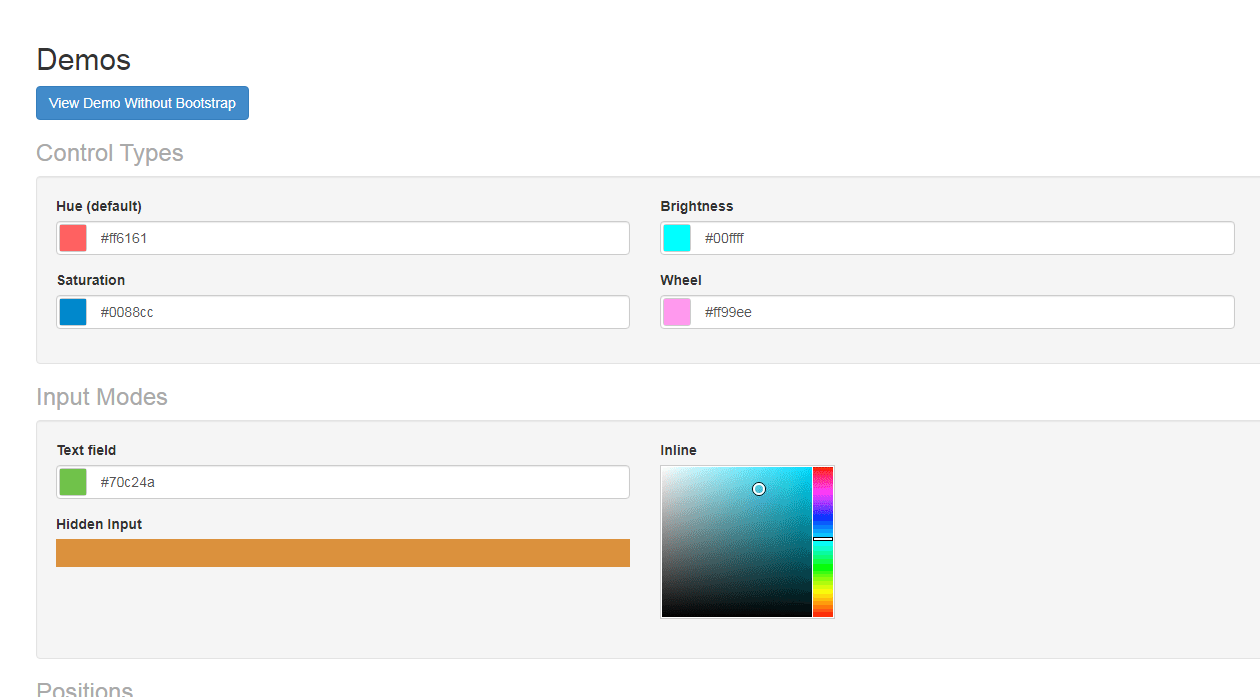Click the inline hue slider marker

823,539
